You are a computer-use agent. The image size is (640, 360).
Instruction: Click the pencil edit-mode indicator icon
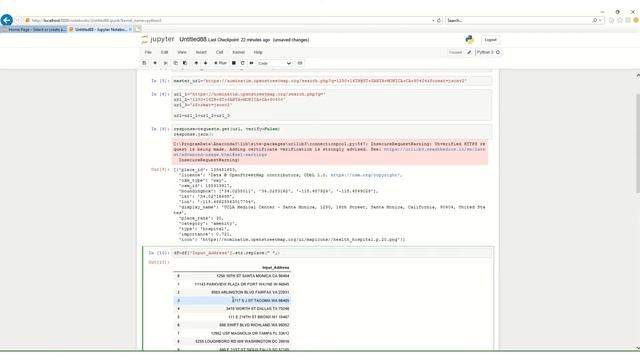click(x=469, y=52)
